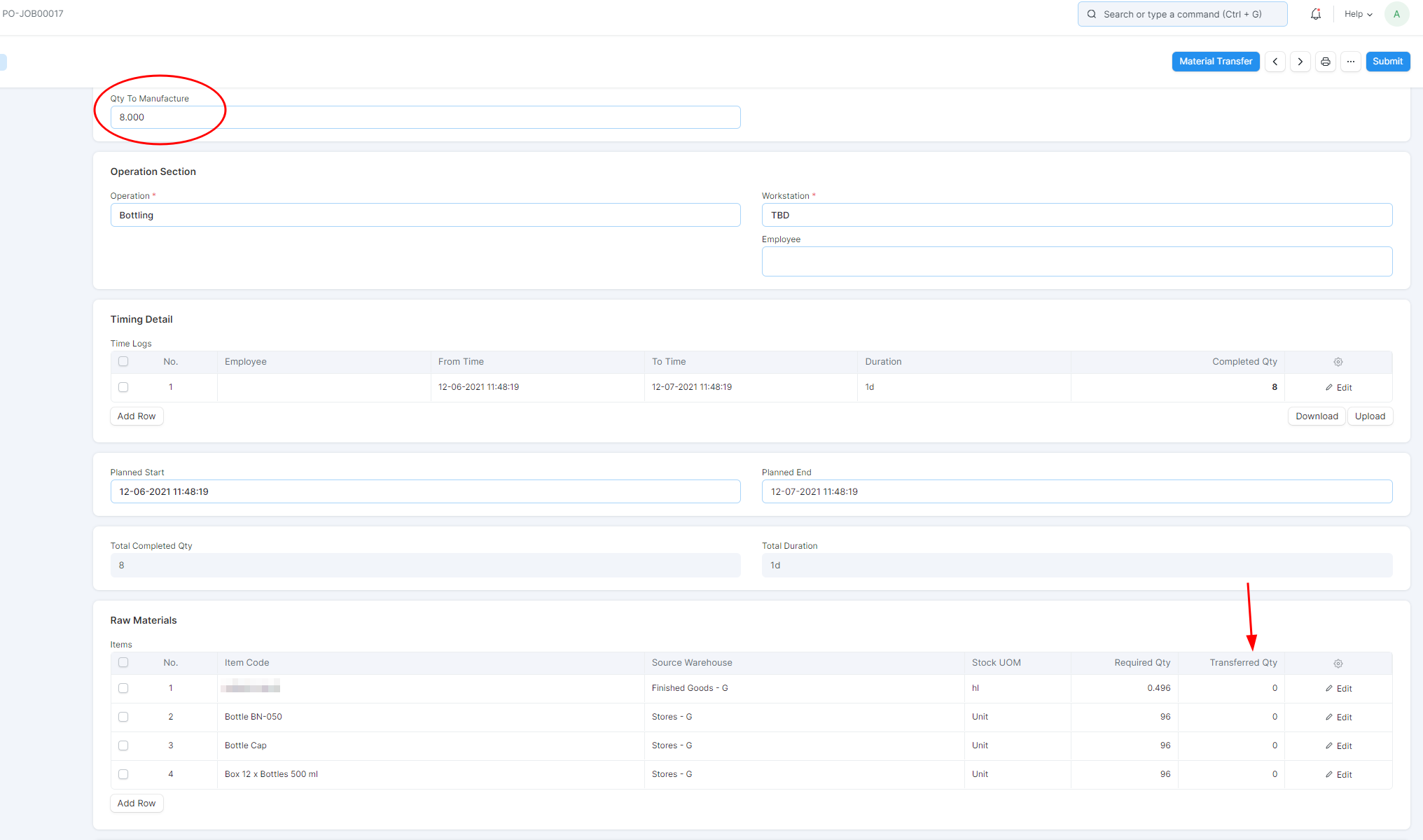
Task: Open Time Logs table settings gear
Action: click(1338, 362)
